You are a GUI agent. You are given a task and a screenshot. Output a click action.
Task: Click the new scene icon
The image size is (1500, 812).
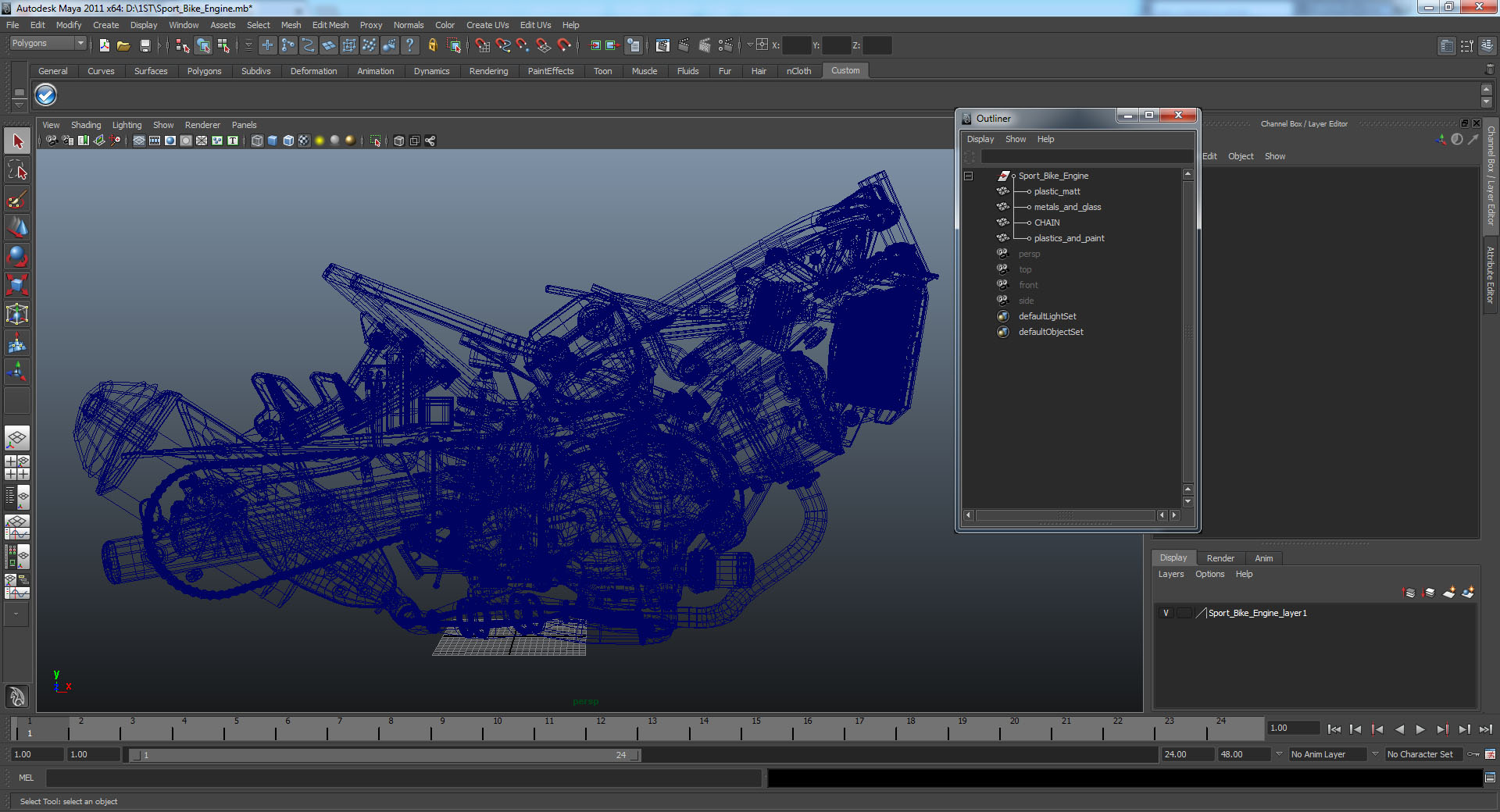click(x=105, y=45)
